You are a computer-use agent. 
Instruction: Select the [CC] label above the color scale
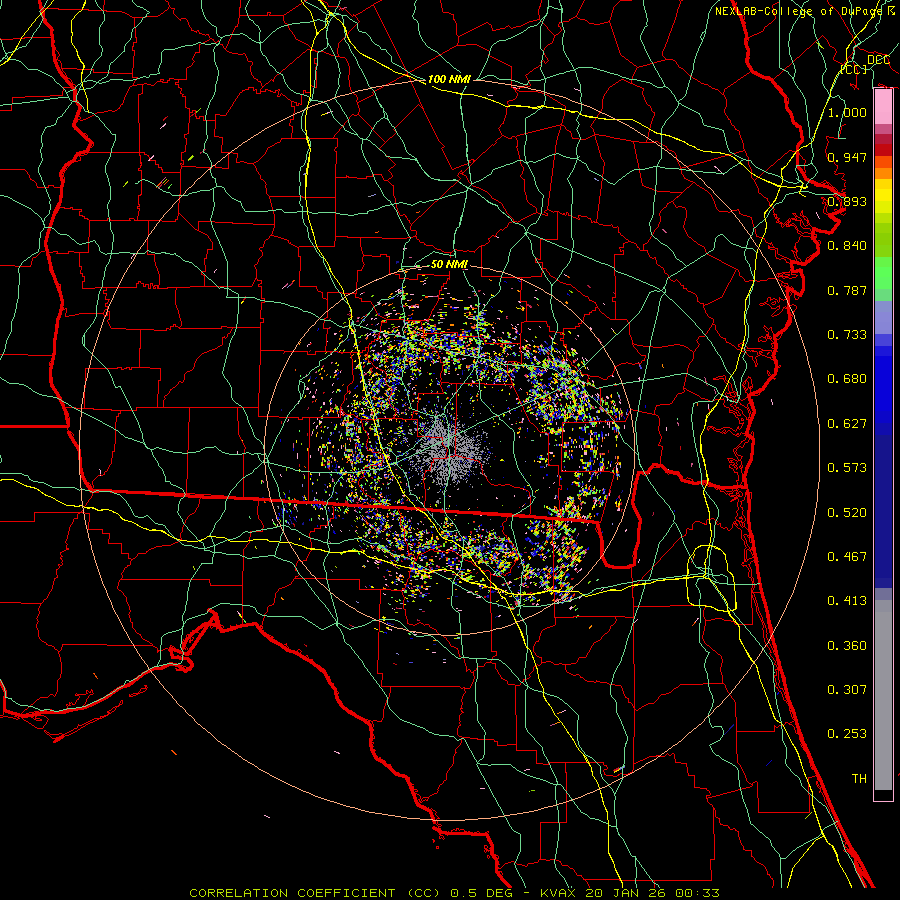point(854,69)
